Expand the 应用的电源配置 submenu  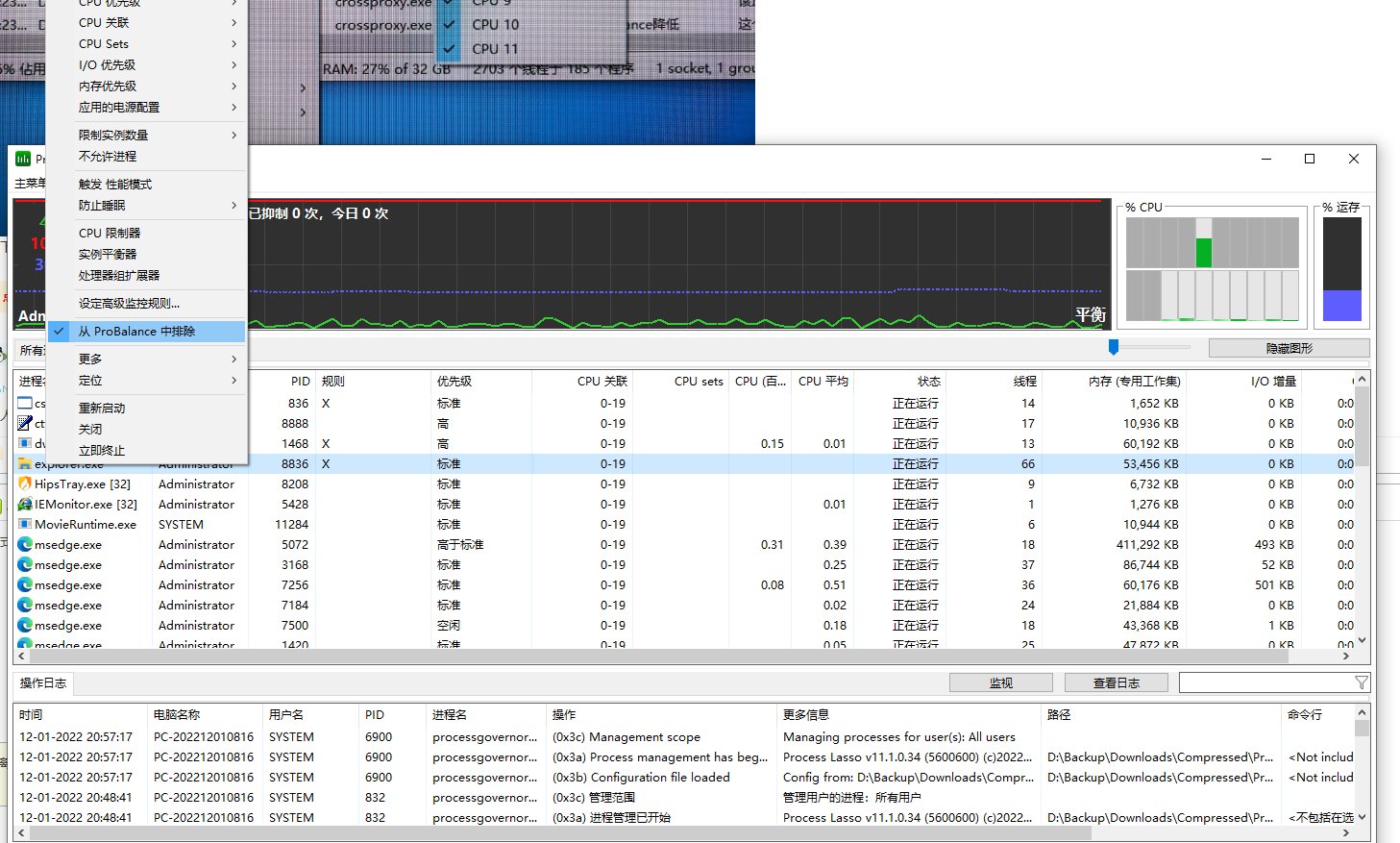(147, 107)
